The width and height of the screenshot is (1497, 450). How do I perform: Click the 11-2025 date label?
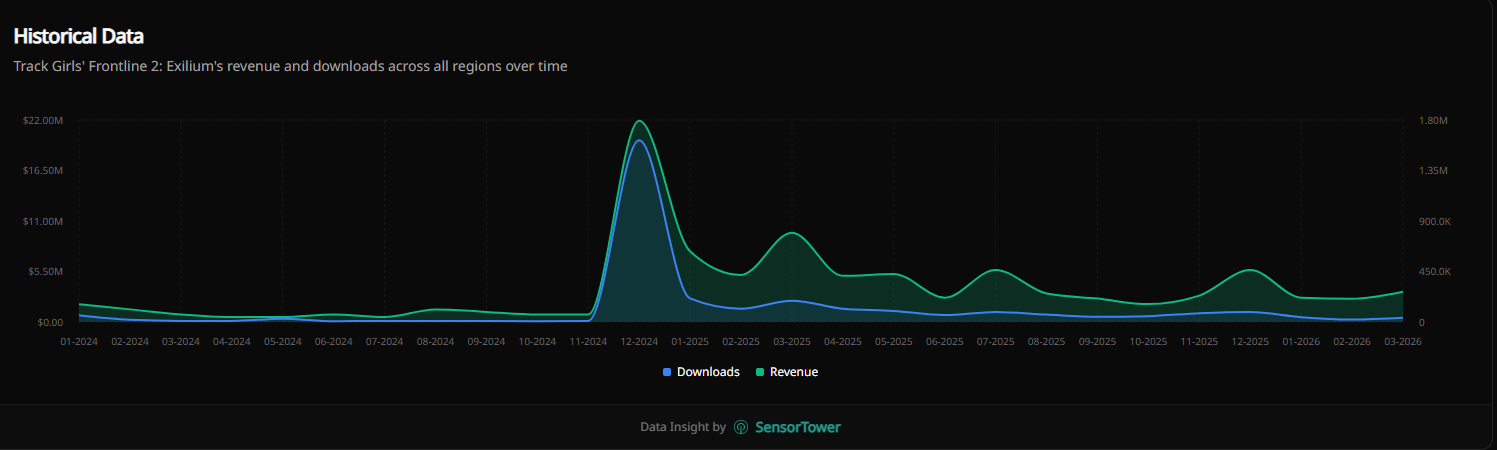(x=1200, y=342)
